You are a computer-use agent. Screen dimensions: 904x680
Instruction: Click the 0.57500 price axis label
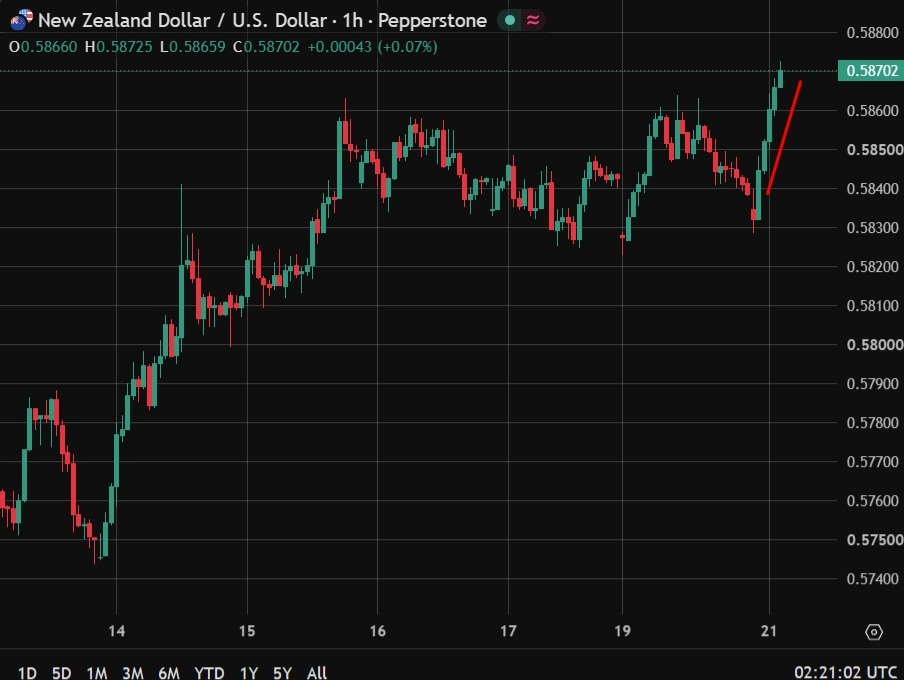click(875, 539)
